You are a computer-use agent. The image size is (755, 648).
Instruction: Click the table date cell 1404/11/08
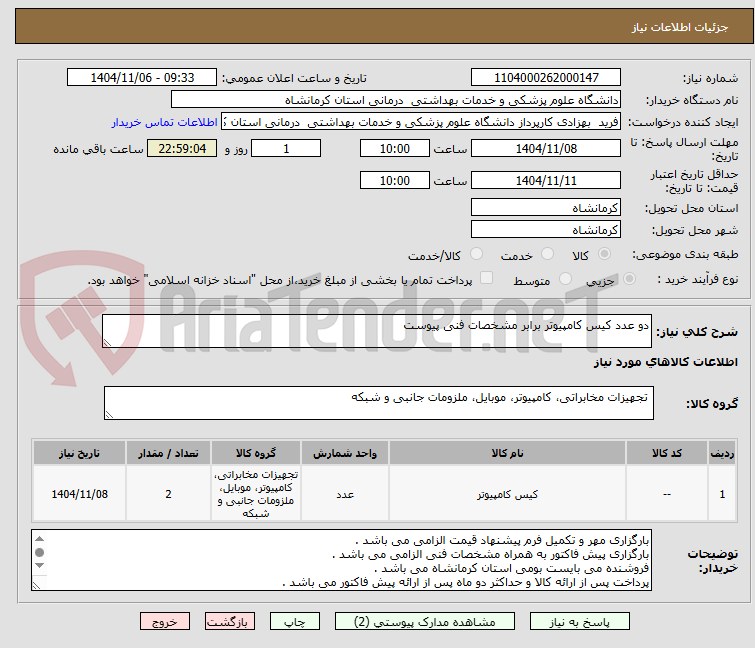(x=79, y=494)
